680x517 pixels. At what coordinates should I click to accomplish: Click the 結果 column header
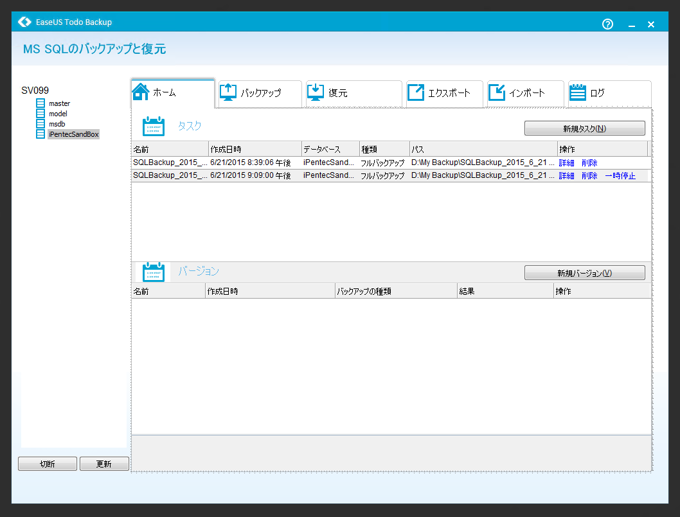tap(505, 291)
